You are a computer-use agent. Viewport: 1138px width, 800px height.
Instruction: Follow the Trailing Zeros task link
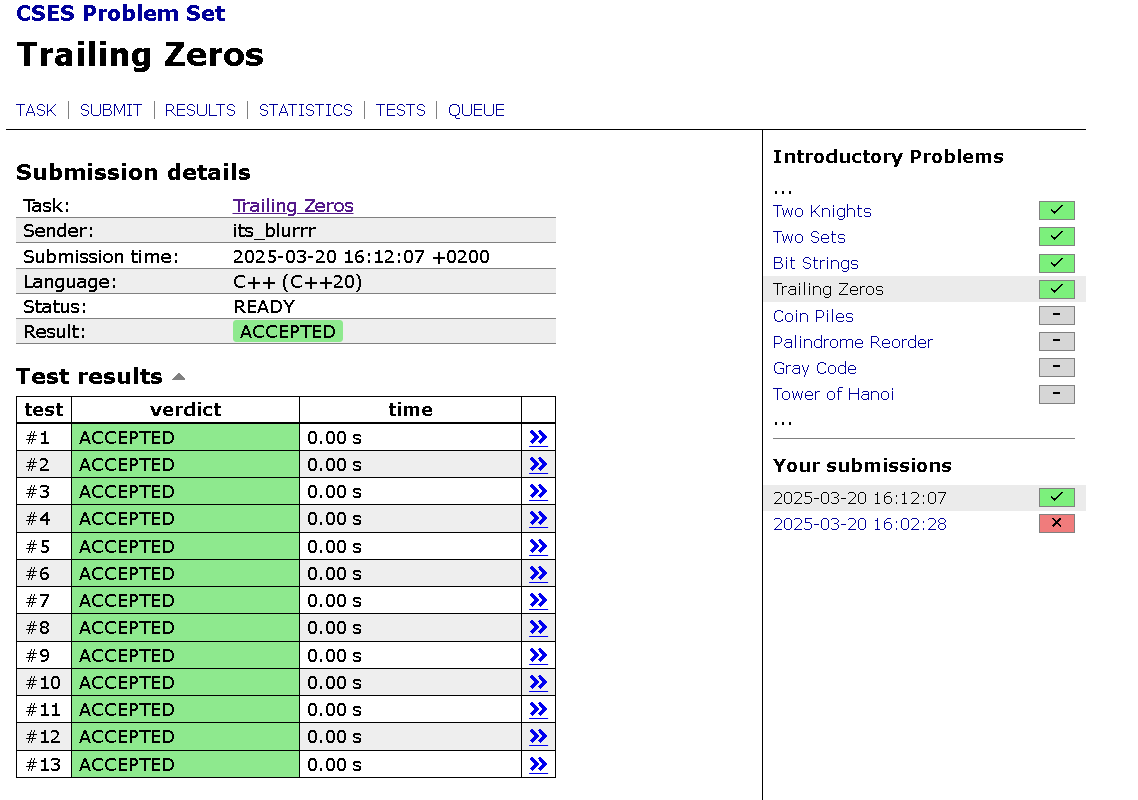(x=293, y=206)
